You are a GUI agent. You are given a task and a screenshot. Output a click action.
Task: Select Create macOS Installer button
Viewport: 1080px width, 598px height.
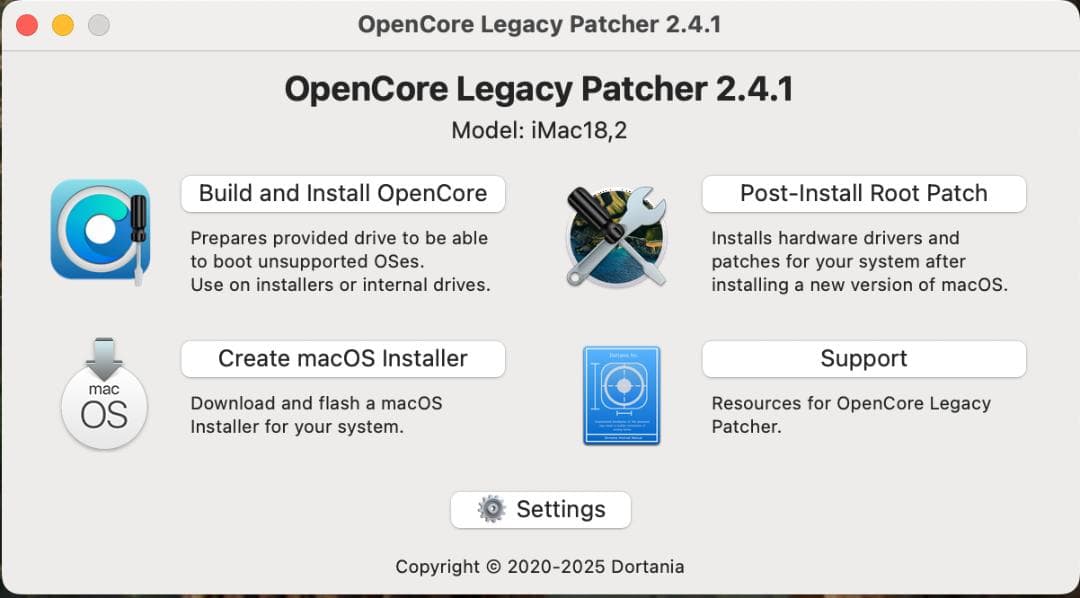[342, 359]
